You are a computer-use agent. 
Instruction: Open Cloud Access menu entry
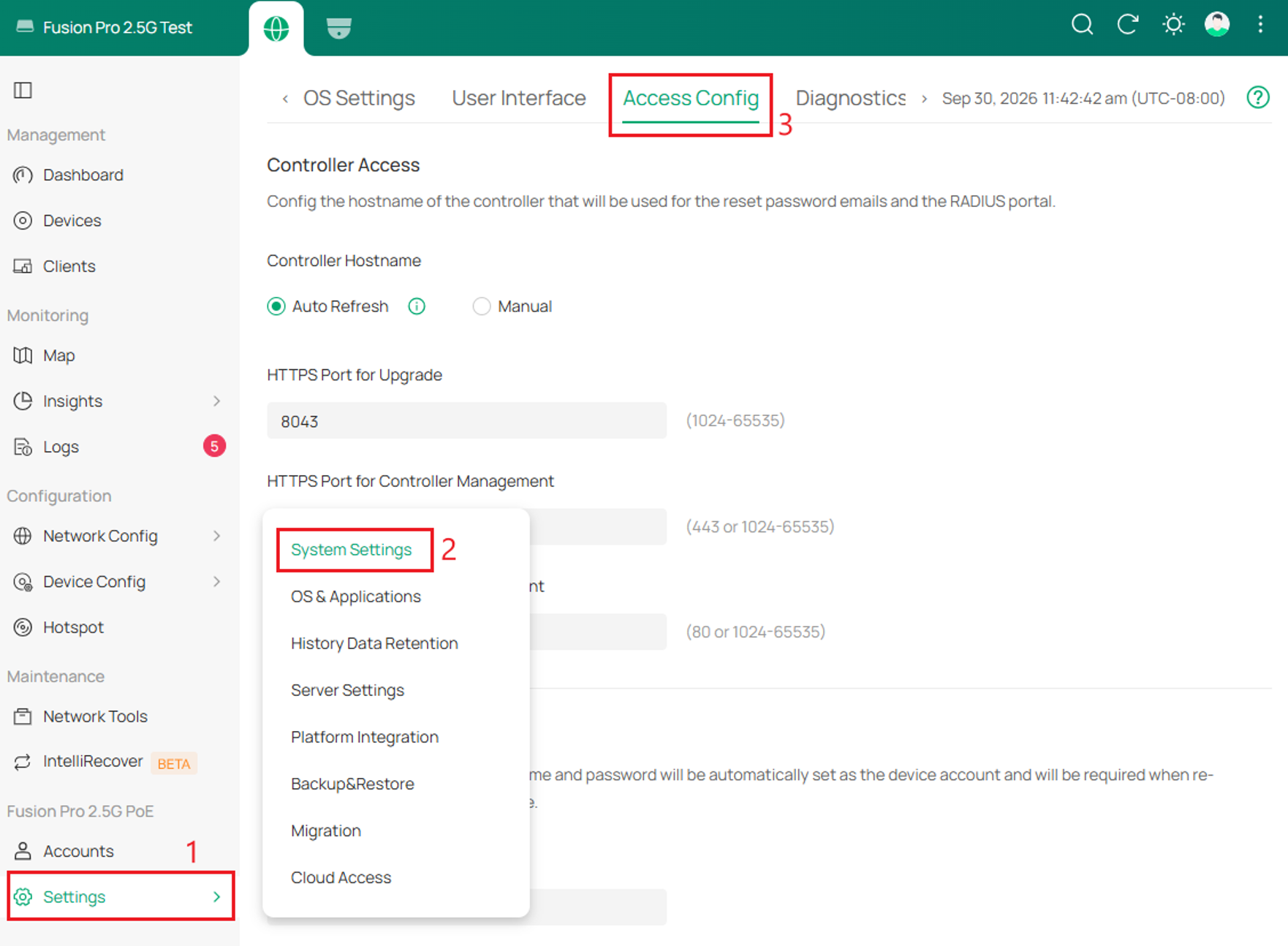341,877
